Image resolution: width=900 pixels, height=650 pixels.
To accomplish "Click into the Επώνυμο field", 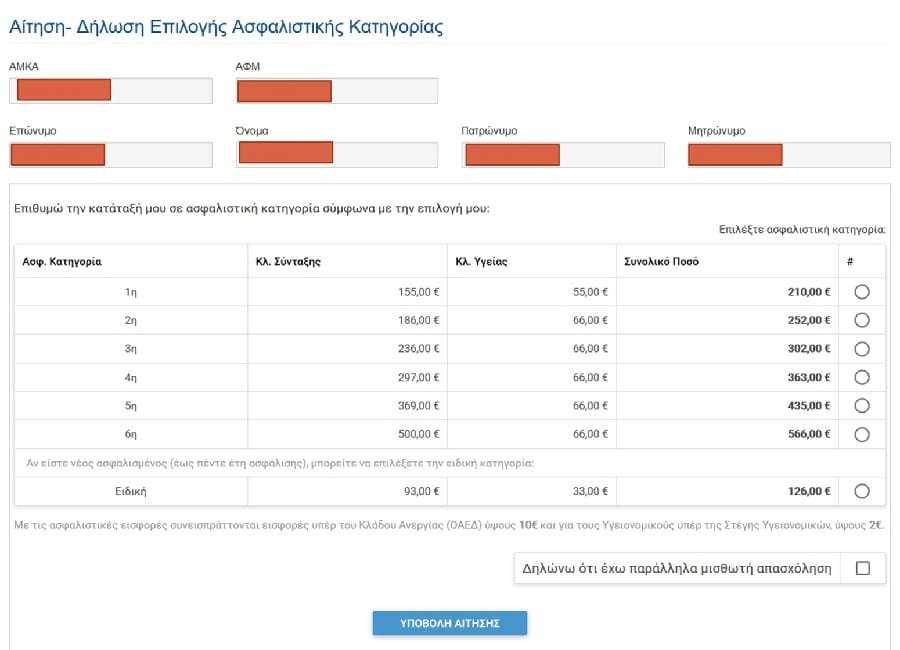I will tap(110, 155).
